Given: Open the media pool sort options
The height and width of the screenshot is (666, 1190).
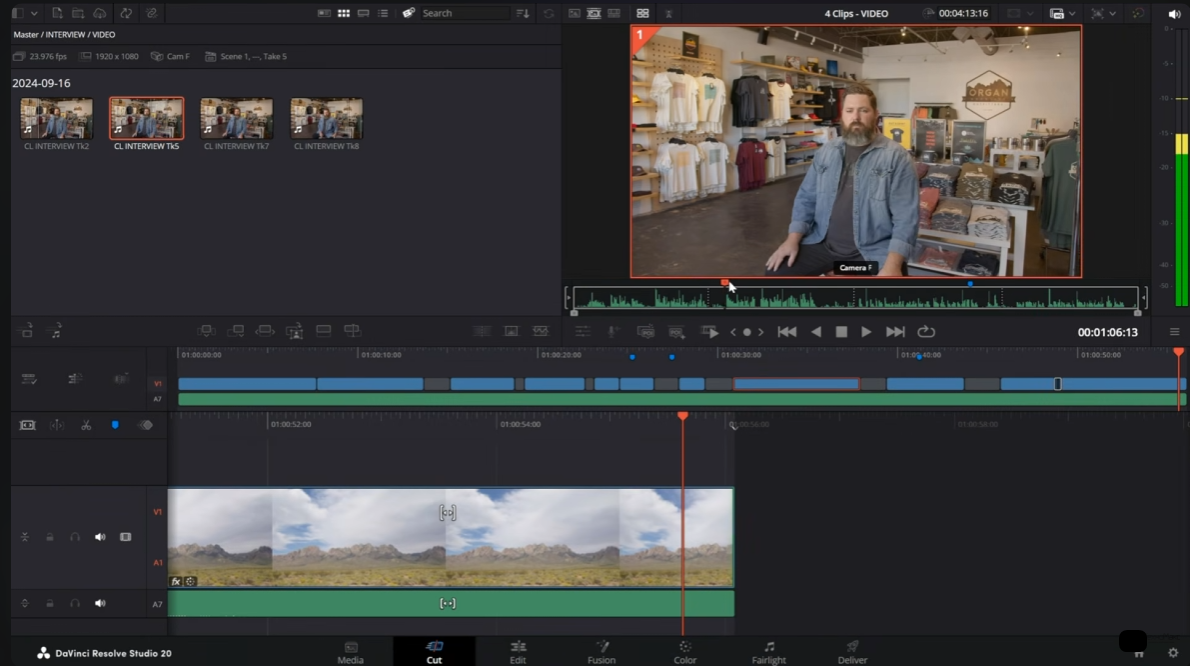Looking at the screenshot, I should tap(522, 13).
